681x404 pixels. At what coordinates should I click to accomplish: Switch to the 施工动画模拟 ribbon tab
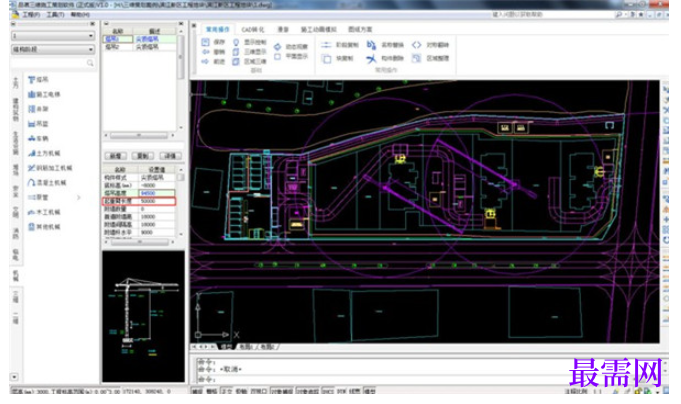click(318, 30)
